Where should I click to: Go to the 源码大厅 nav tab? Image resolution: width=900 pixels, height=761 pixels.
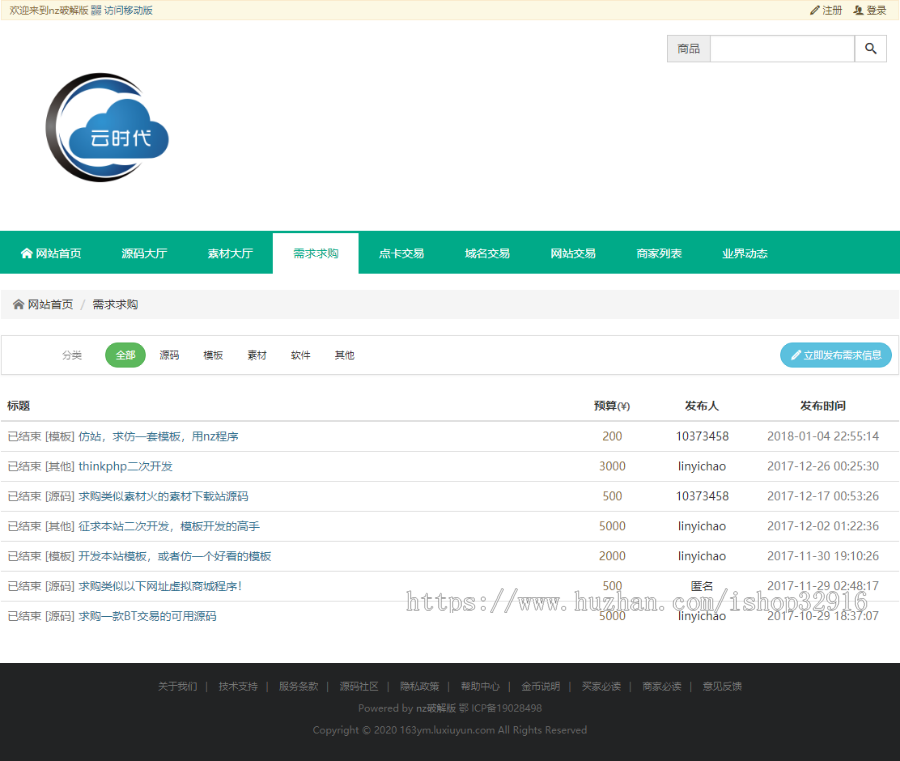[x=144, y=254]
